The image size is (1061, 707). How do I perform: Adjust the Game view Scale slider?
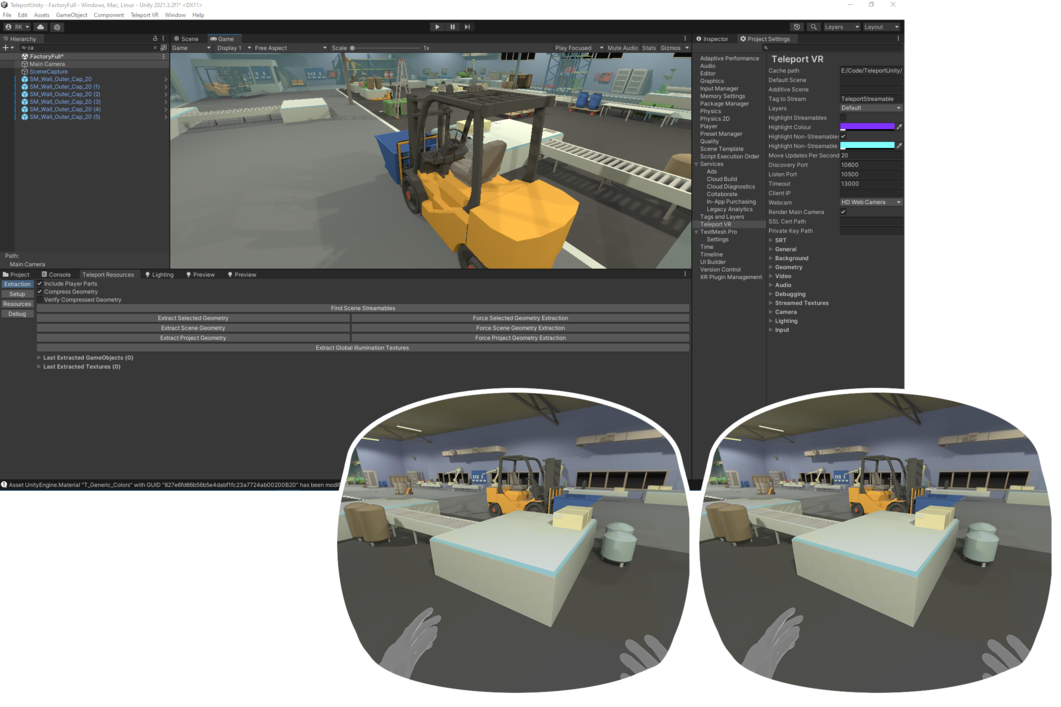[x=386, y=48]
